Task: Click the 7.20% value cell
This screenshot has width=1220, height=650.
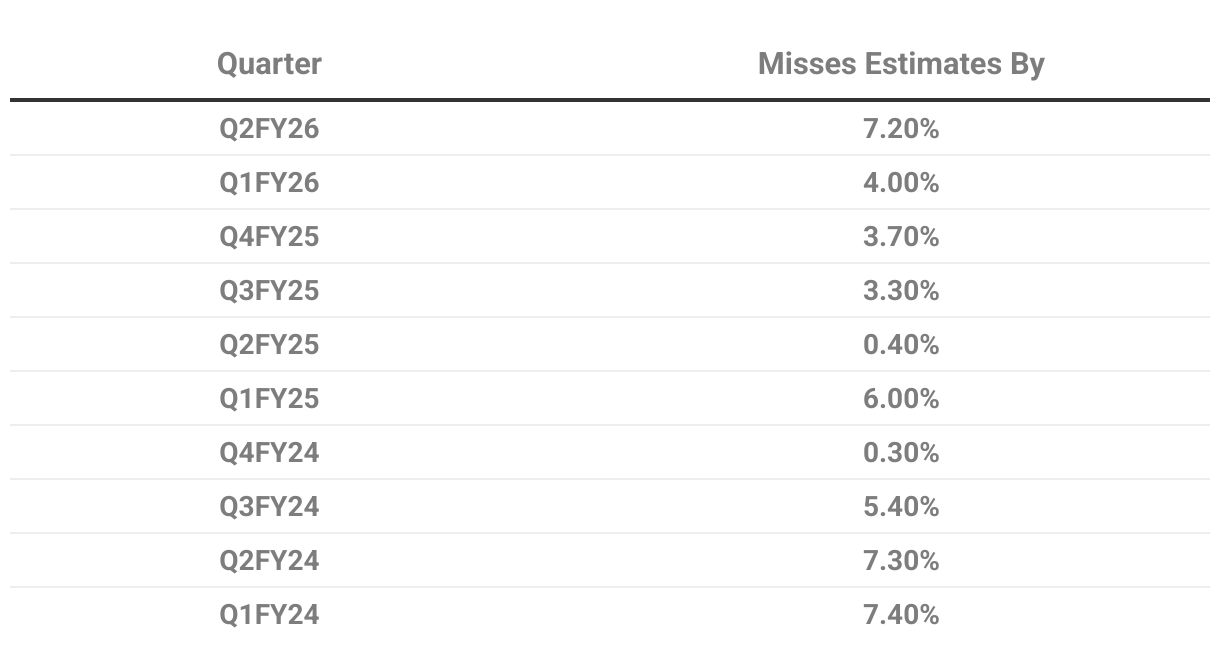Action: tap(901, 129)
